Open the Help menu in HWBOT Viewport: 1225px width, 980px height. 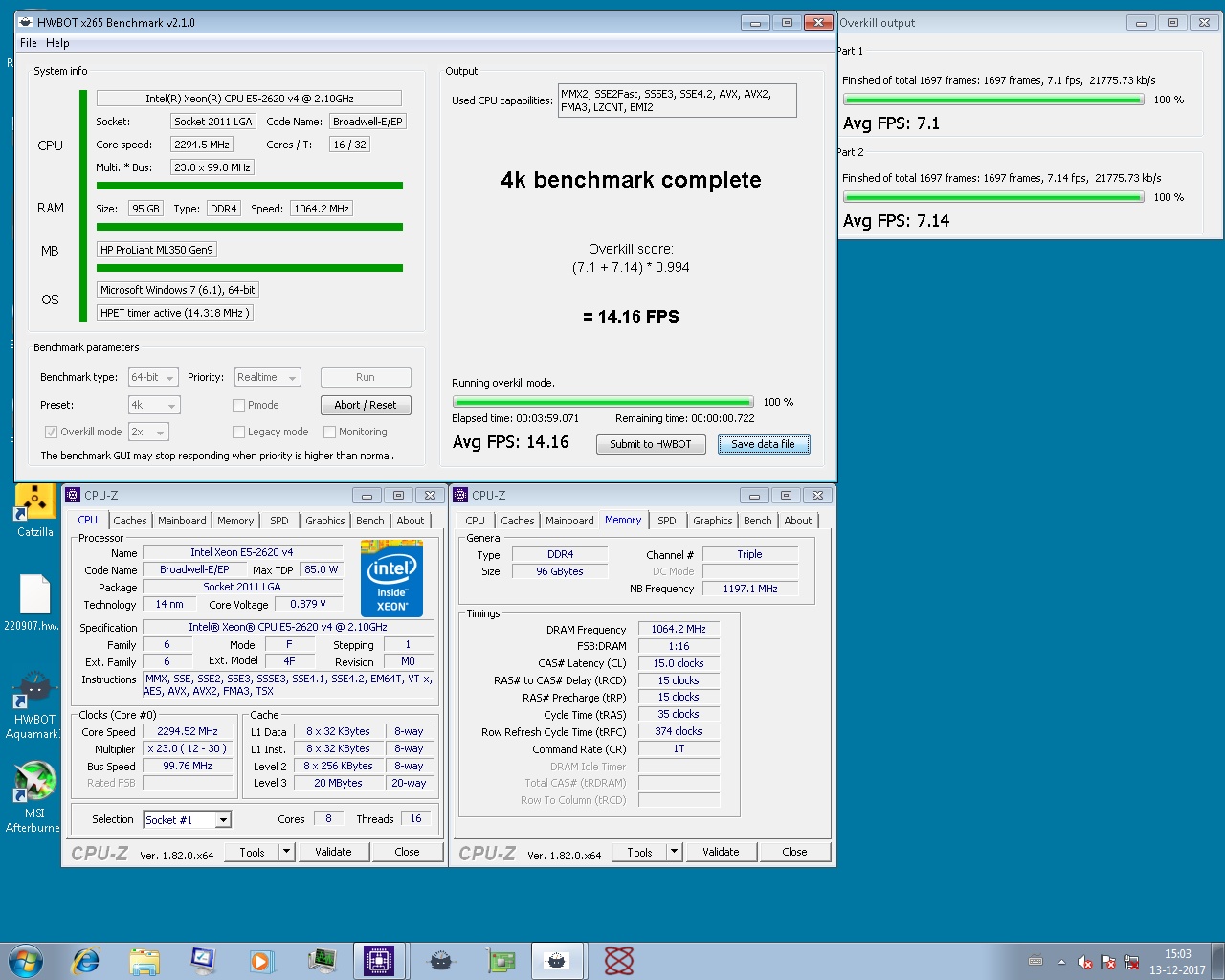57,43
